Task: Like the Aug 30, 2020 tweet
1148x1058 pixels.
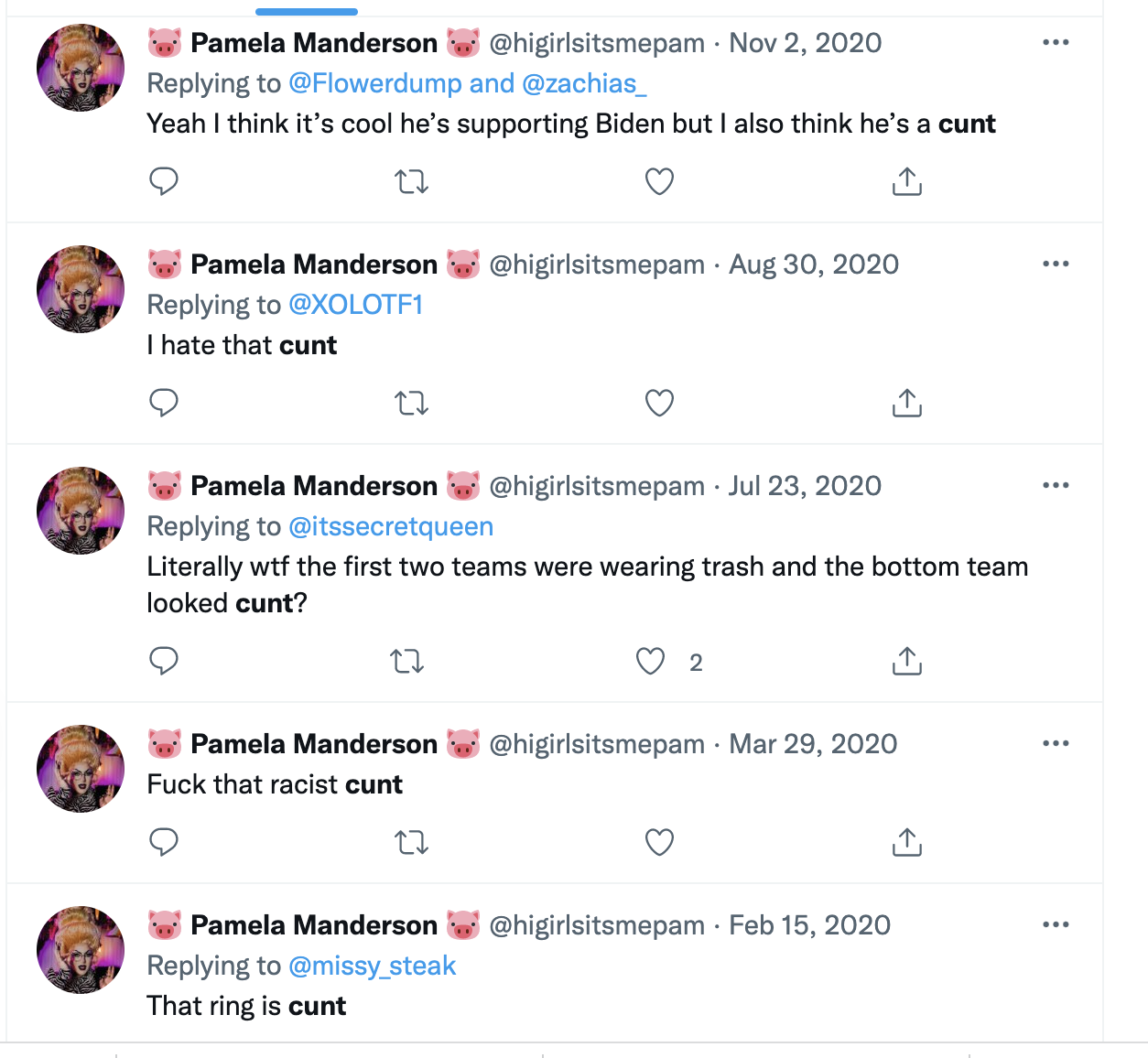Action: point(659,403)
